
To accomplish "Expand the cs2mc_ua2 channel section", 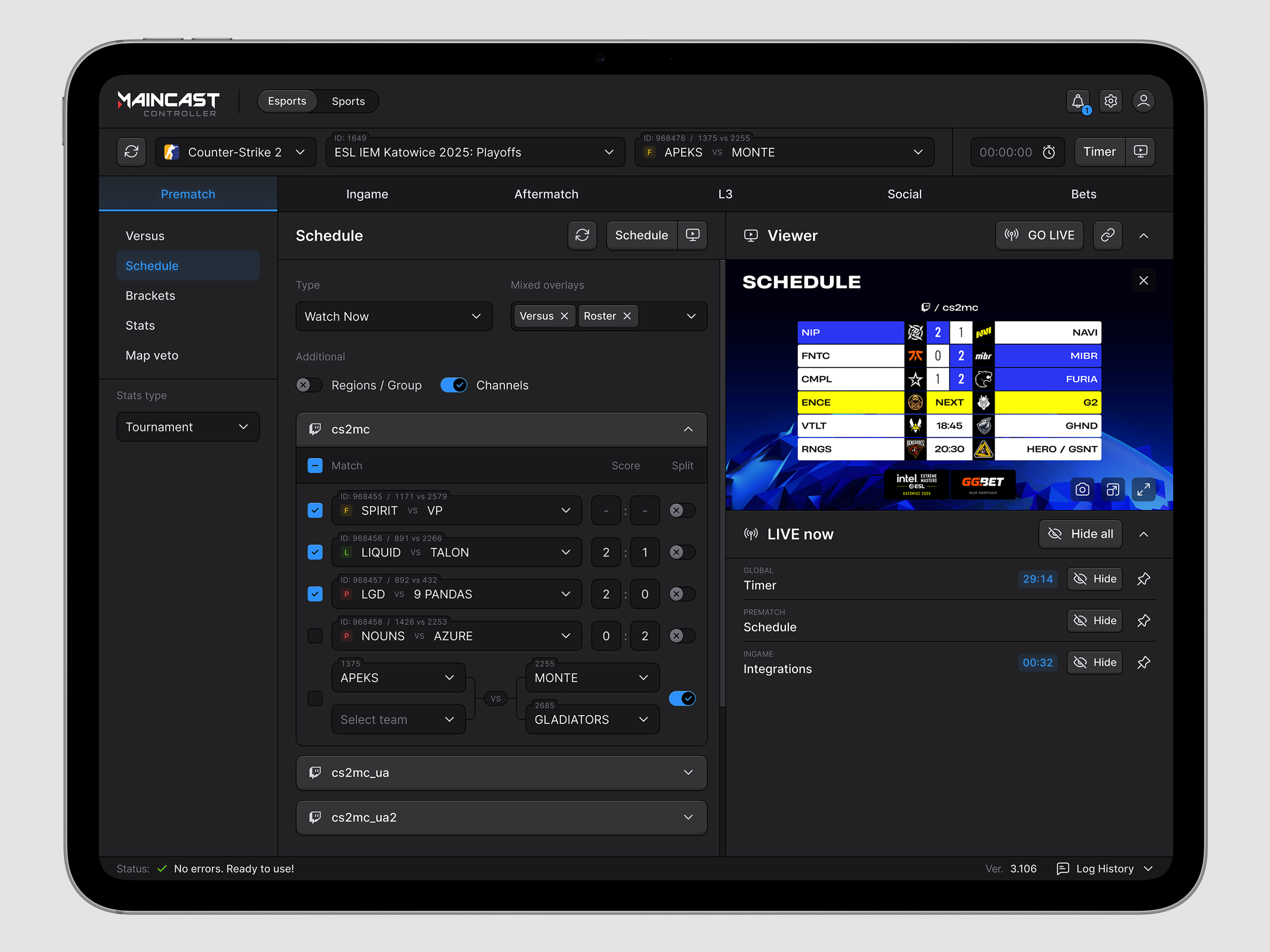I will (x=688, y=817).
